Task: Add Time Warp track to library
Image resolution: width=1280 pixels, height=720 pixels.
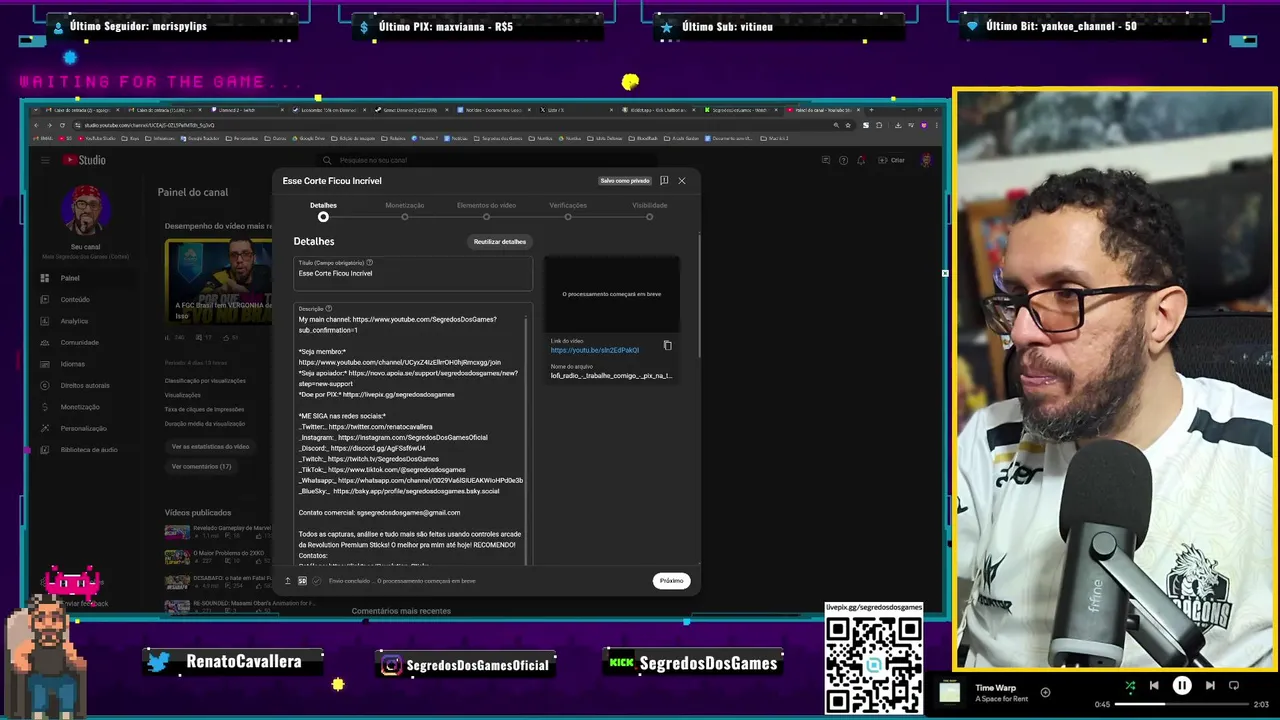Action: (x=1045, y=692)
